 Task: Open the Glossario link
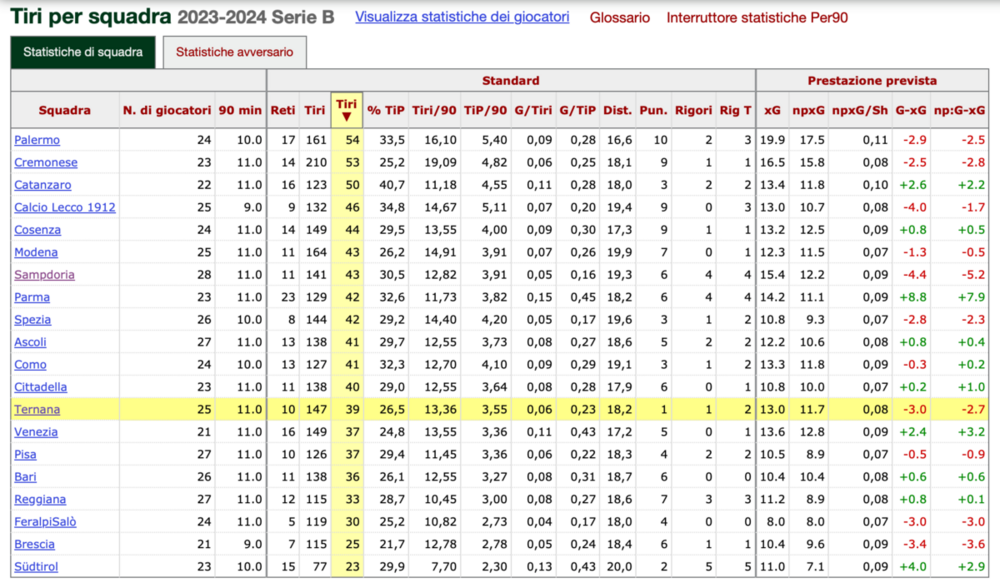pyautogui.click(x=619, y=18)
